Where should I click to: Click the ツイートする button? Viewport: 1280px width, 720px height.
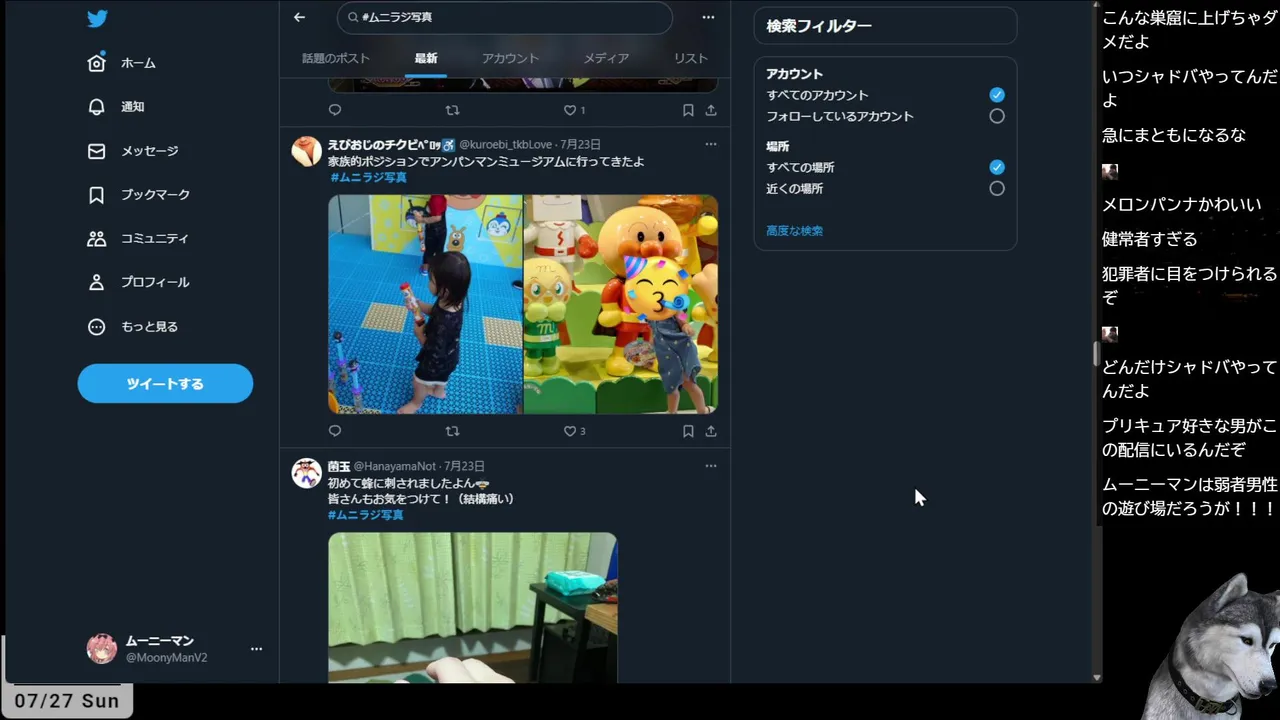[165, 384]
